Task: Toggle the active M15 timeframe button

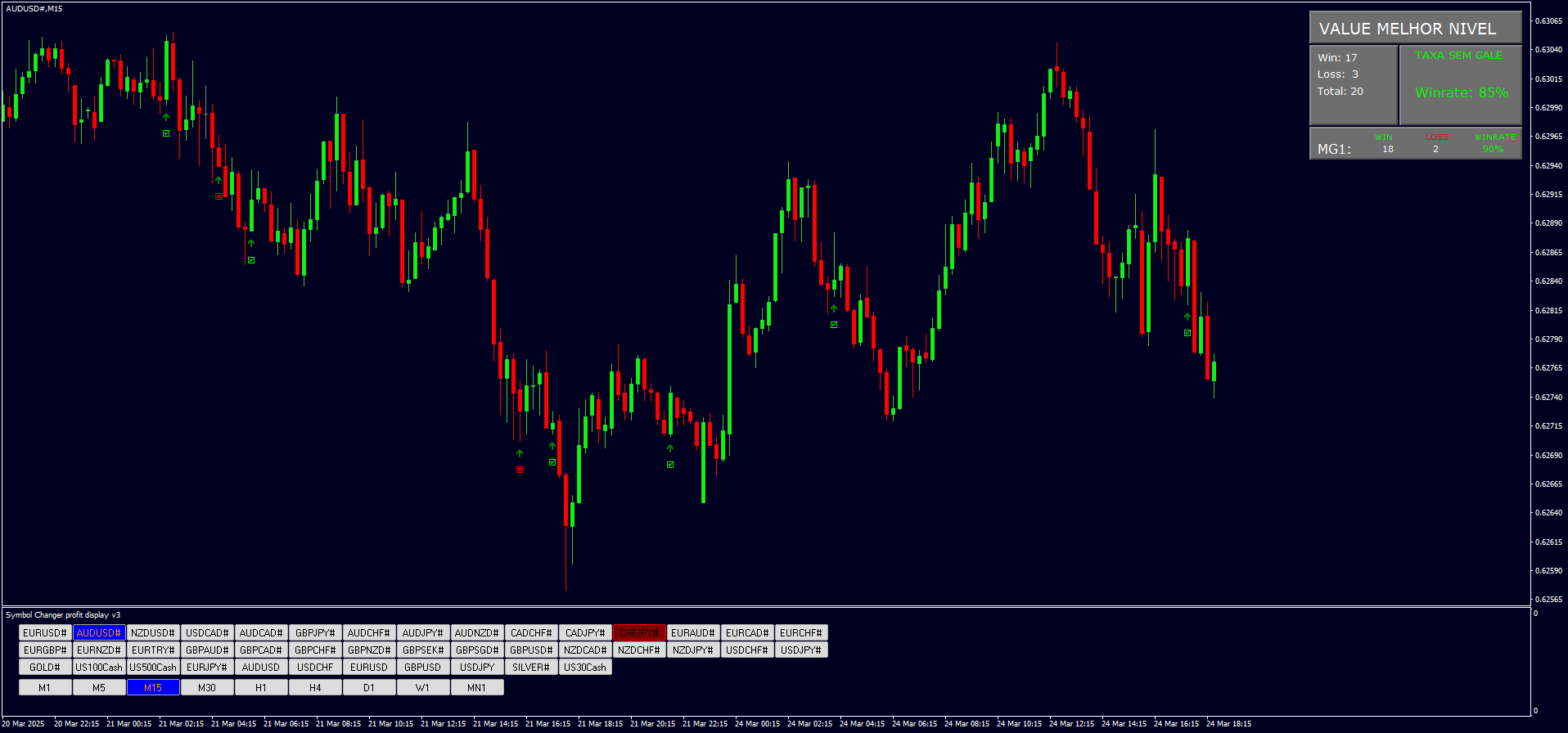Action: click(x=152, y=688)
